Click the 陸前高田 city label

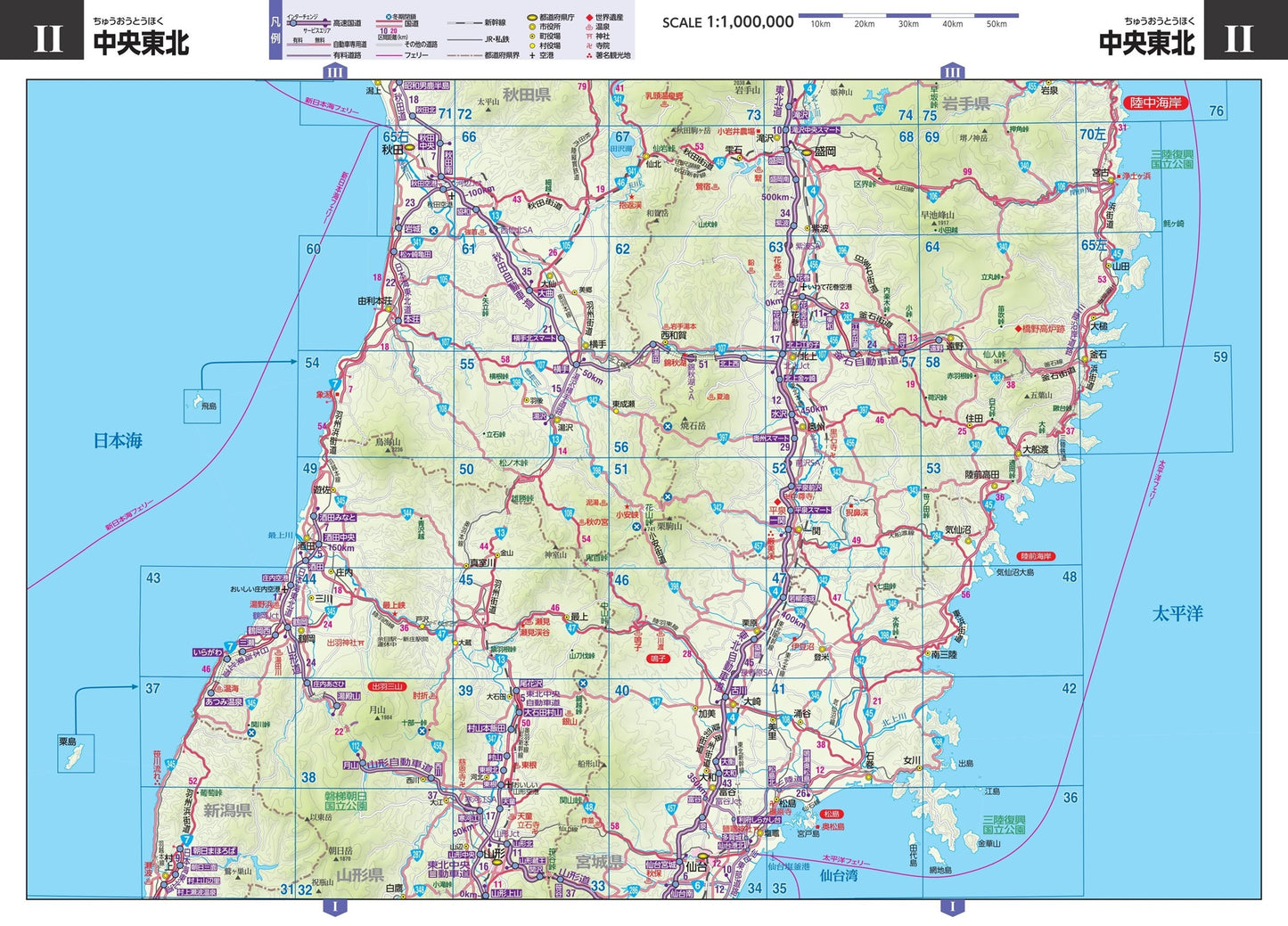pyautogui.click(x=982, y=475)
